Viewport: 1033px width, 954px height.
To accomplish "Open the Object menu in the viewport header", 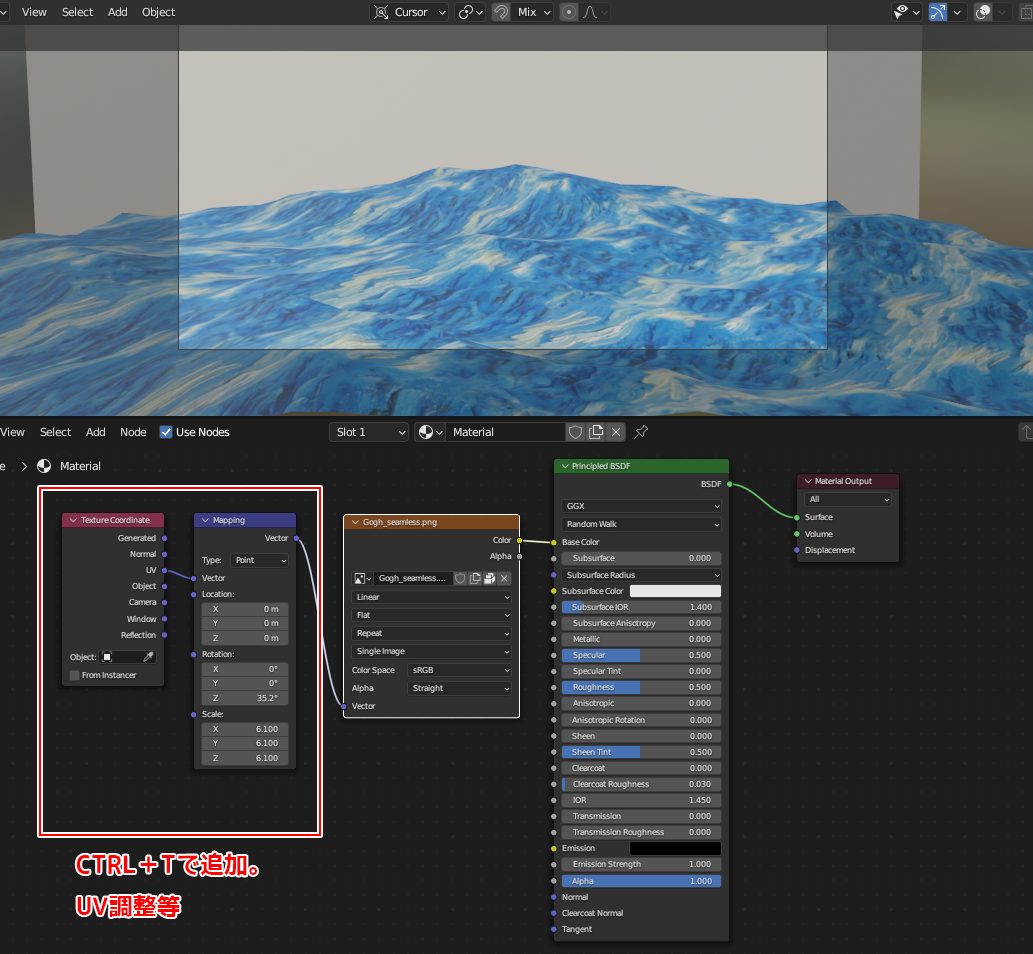I will (x=158, y=12).
